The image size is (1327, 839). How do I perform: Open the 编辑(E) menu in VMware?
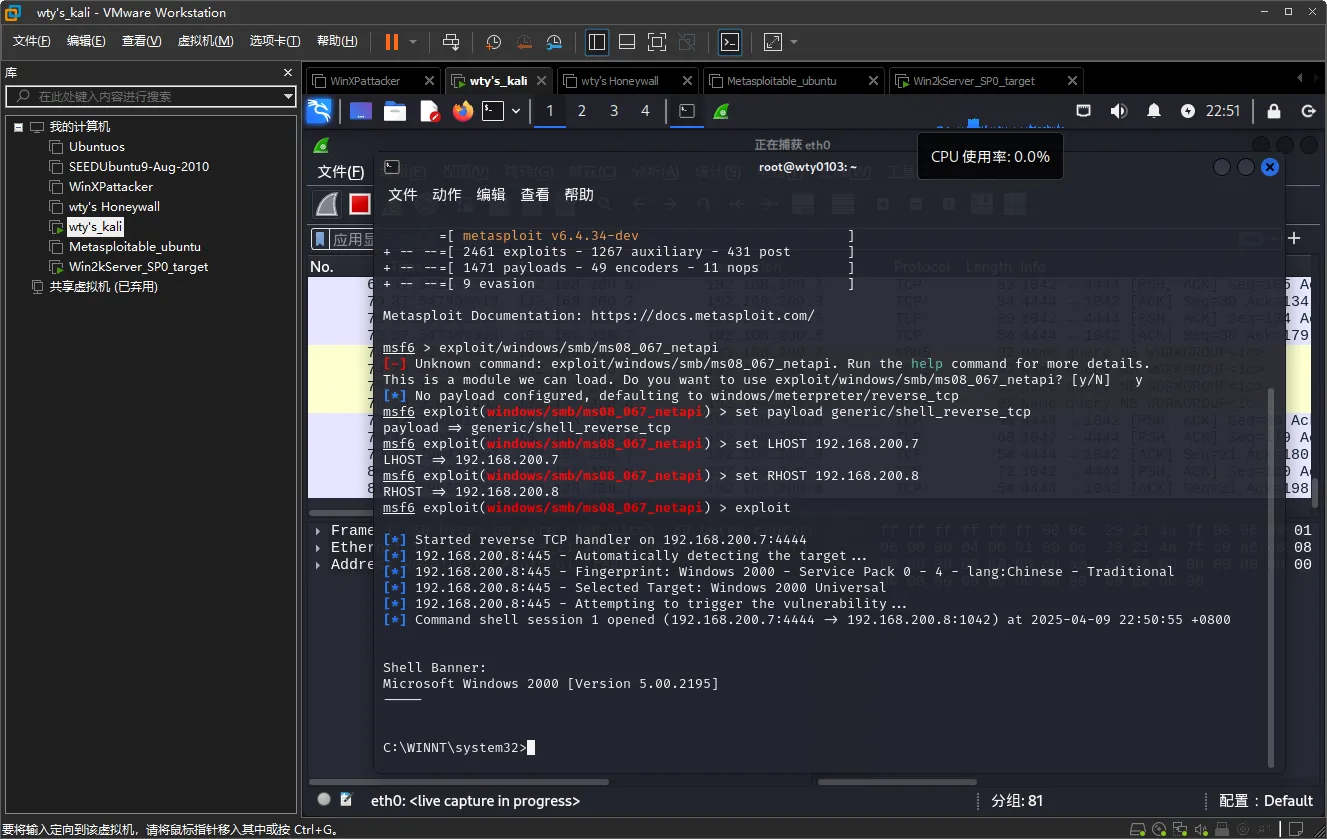[x=86, y=41]
